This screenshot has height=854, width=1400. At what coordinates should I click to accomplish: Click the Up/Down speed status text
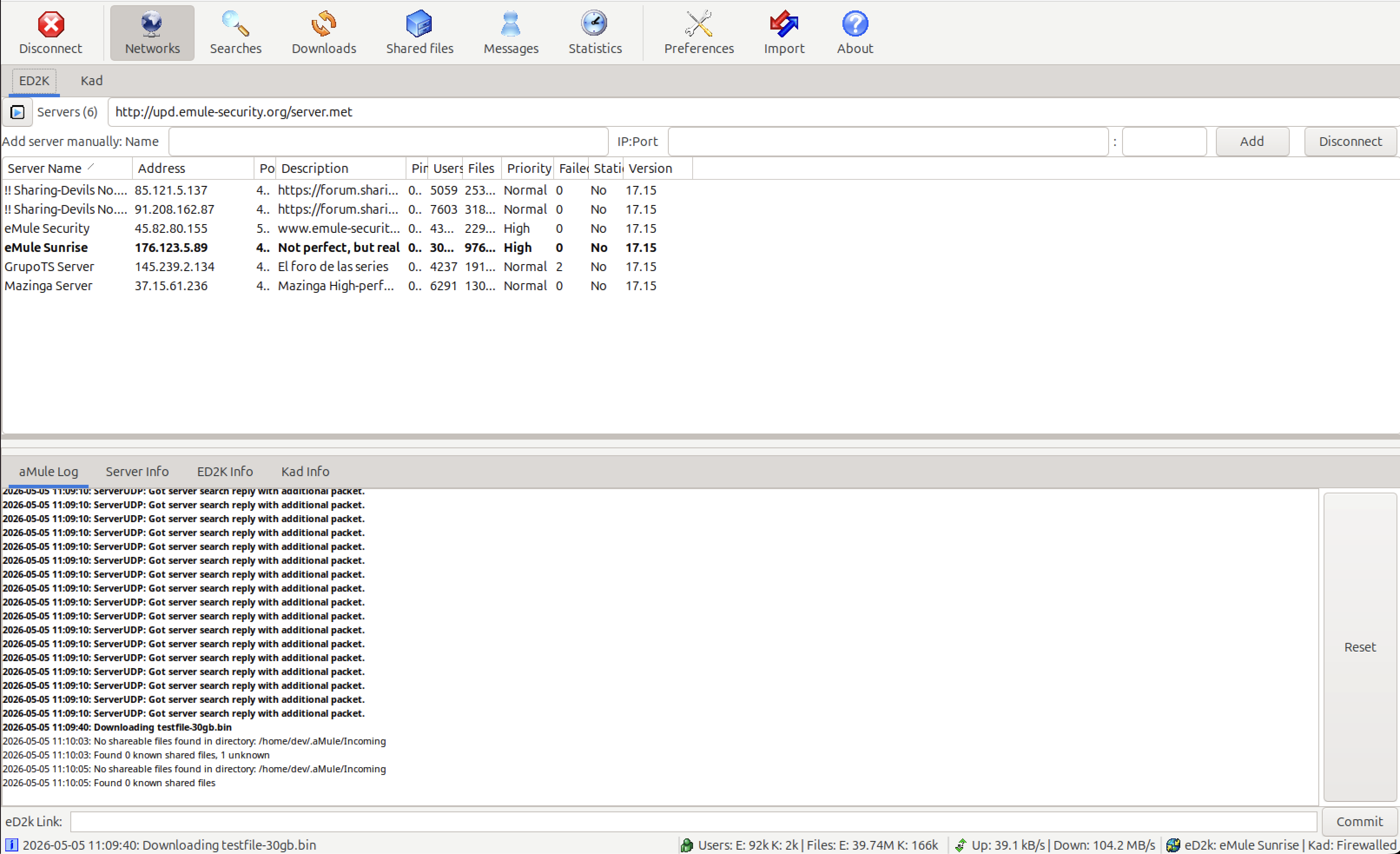[1063, 845]
